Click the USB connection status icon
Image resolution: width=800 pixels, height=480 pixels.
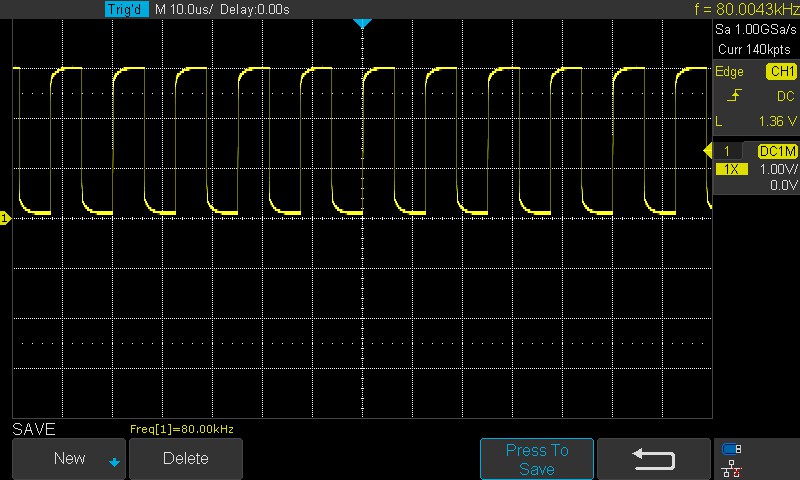(731, 448)
